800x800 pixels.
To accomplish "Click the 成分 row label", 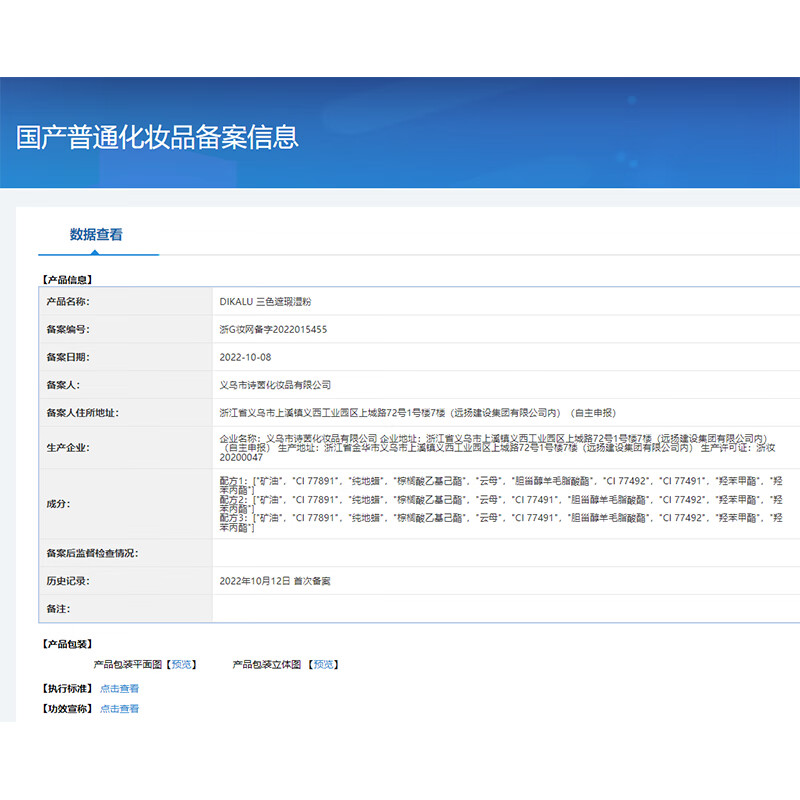I will click(x=58, y=503).
